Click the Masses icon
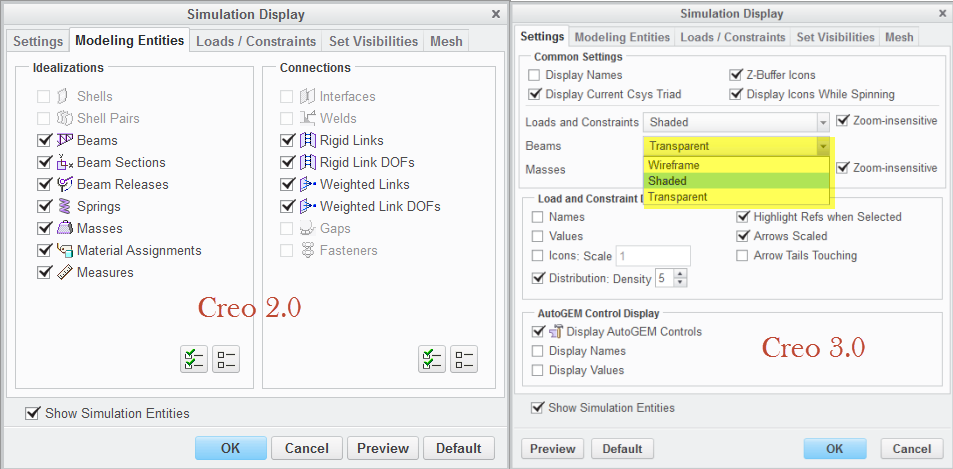Screen dimensions: 953x469 pos(64,228)
